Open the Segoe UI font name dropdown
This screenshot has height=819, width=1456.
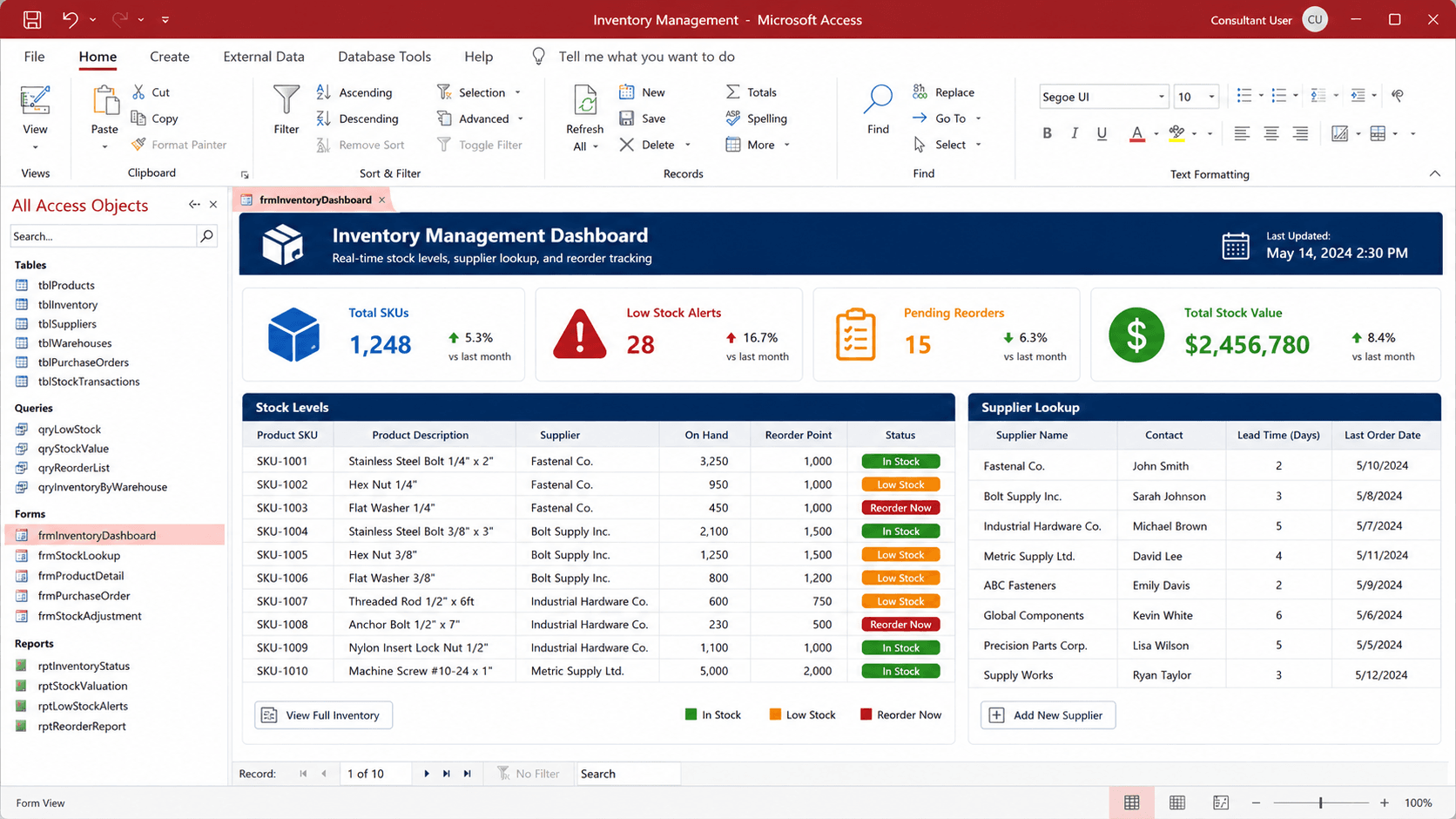(1161, 97)
